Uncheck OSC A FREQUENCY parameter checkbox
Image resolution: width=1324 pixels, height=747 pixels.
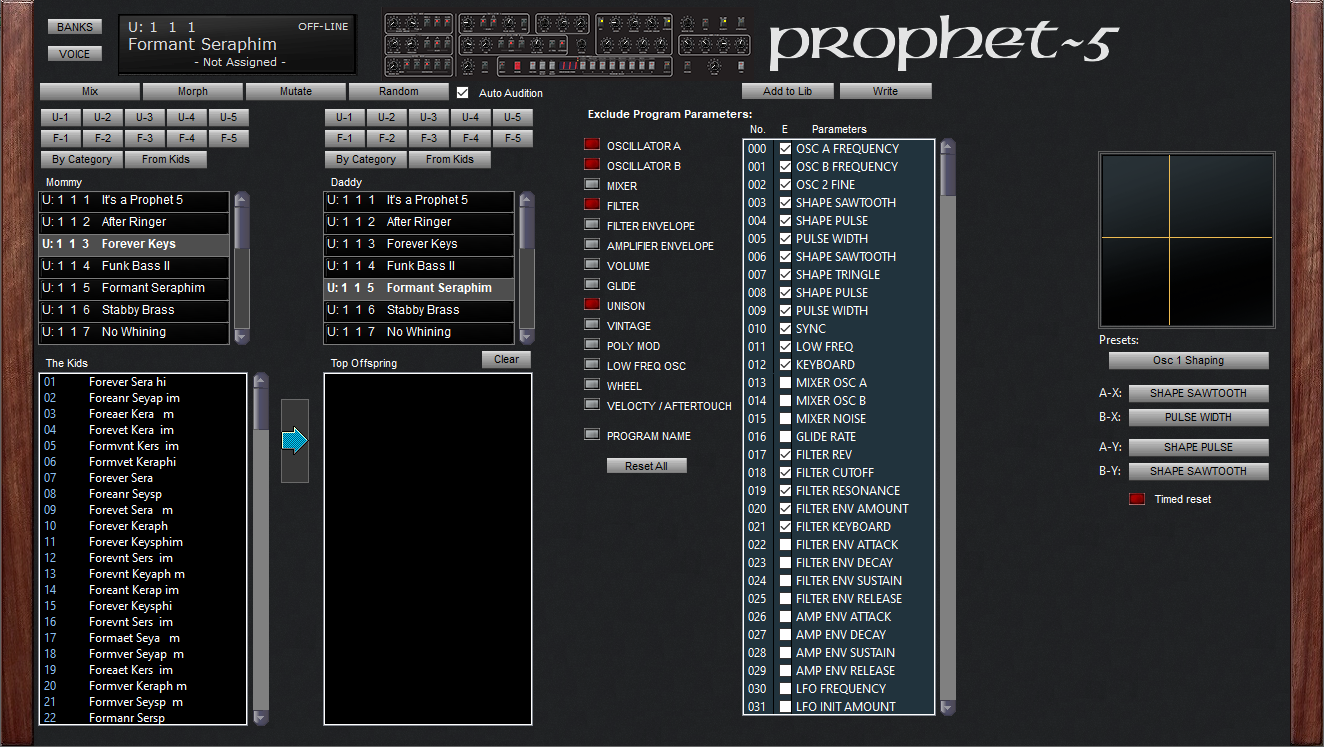[x=785, y=149]
